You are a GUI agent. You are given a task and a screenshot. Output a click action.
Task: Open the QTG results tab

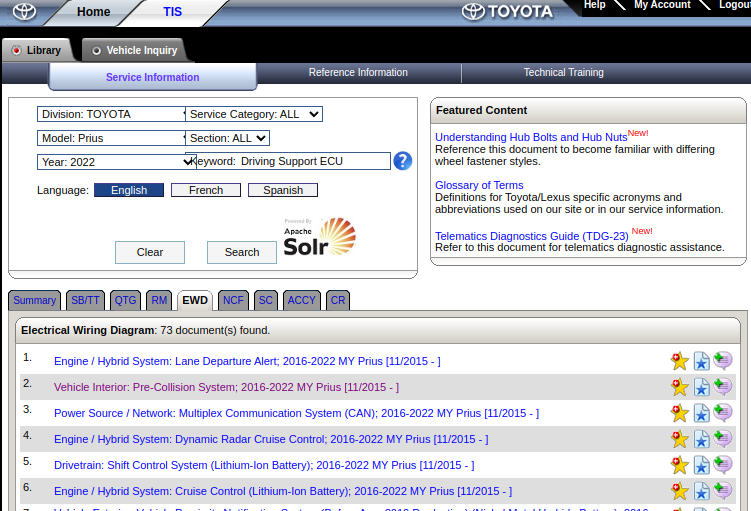[x=125, y=300]
